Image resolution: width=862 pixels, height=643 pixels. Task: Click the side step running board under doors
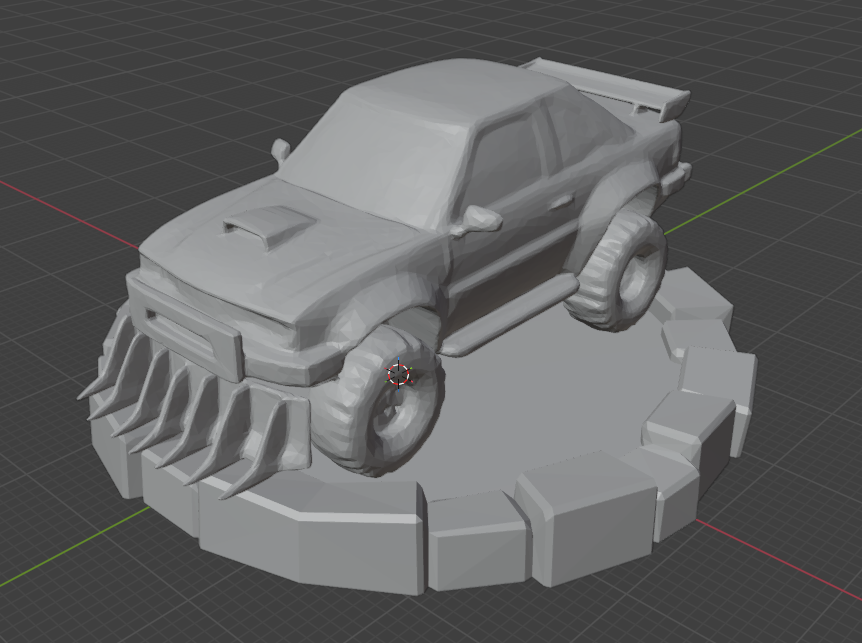pos(511,316)
